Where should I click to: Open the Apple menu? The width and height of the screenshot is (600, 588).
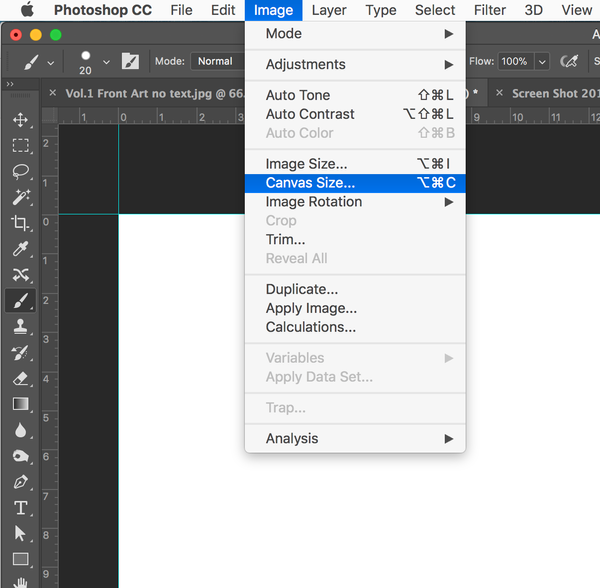[27, 10]
